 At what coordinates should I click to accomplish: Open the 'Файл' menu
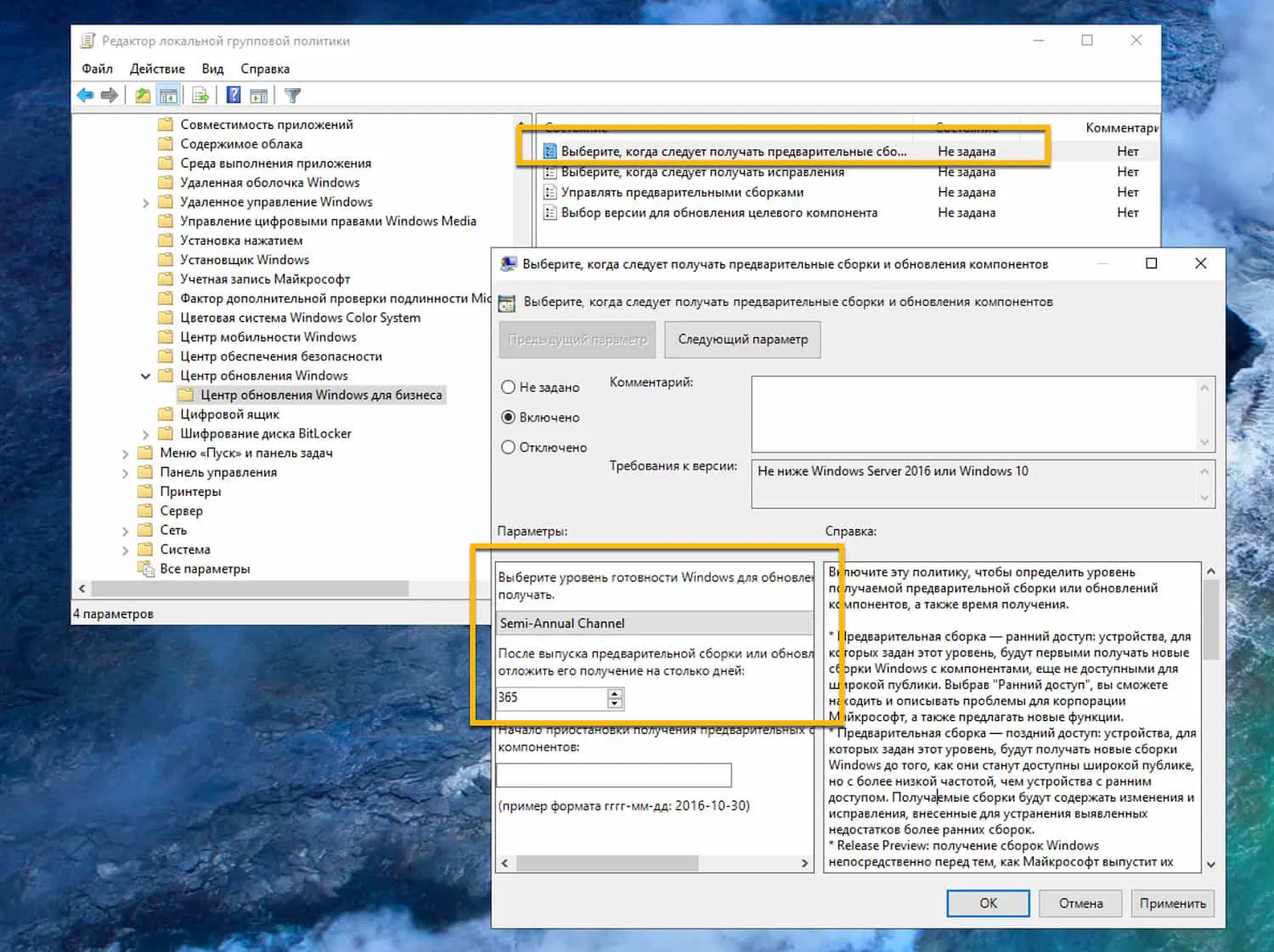(x=98, y=69)
